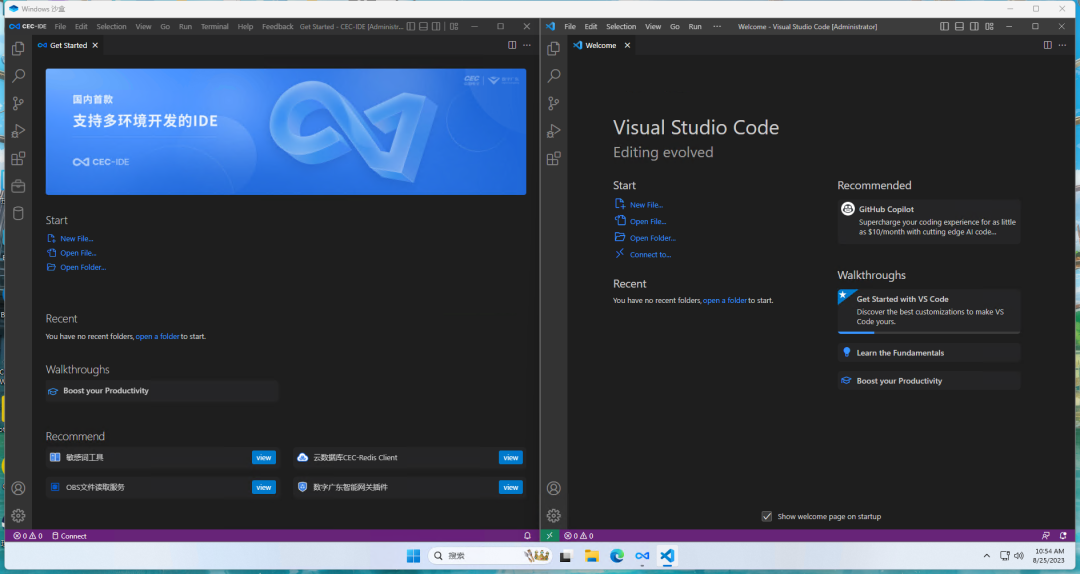The image size is (1080, 574).
Task: Open Get Started with VS Code walkthrough
Action: (x=928, y=311)
